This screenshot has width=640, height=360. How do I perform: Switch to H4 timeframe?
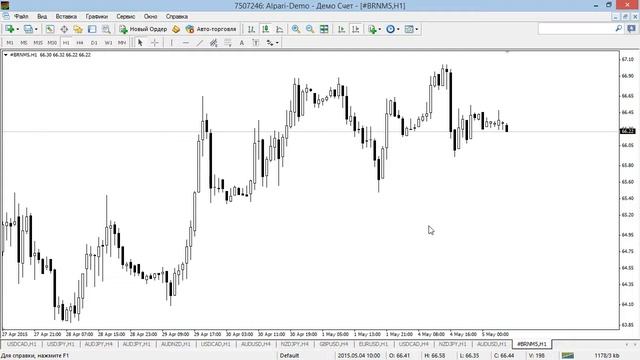80,42
